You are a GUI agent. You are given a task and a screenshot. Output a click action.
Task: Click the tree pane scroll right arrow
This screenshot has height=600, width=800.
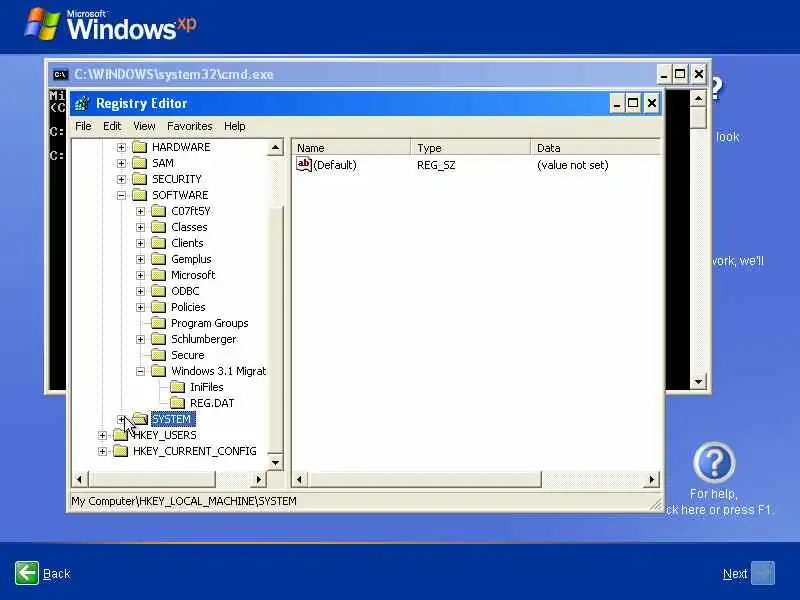click(259, 479)
